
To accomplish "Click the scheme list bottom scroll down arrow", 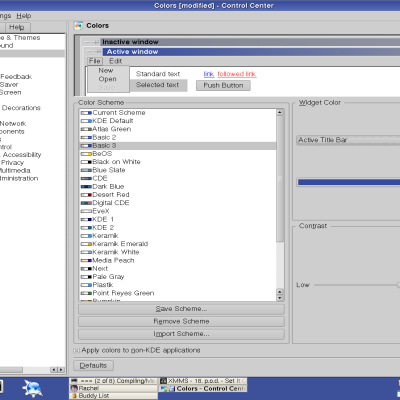I will tap(280, 298).
